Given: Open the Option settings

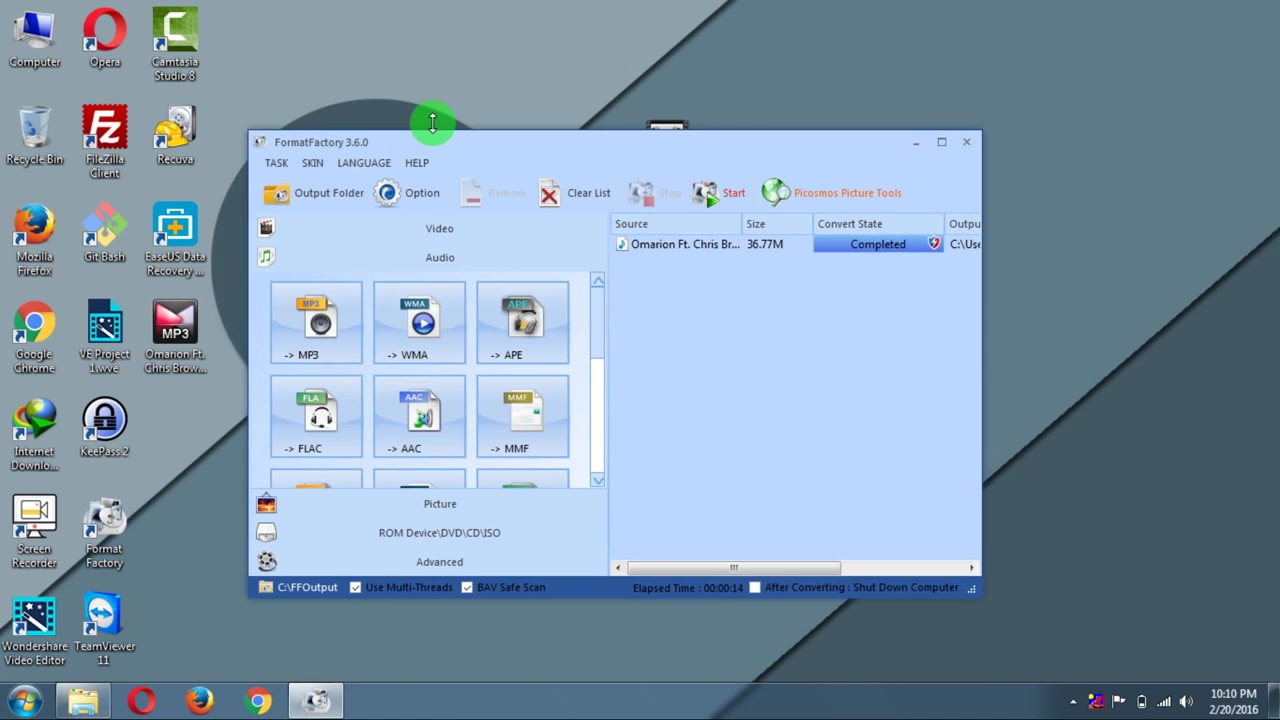Looking at the screenshot, I should click(x=408, y=192).
